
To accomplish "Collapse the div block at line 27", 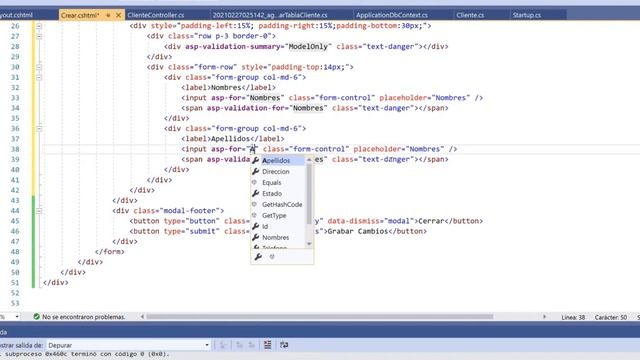I will [x=39, y=36].
